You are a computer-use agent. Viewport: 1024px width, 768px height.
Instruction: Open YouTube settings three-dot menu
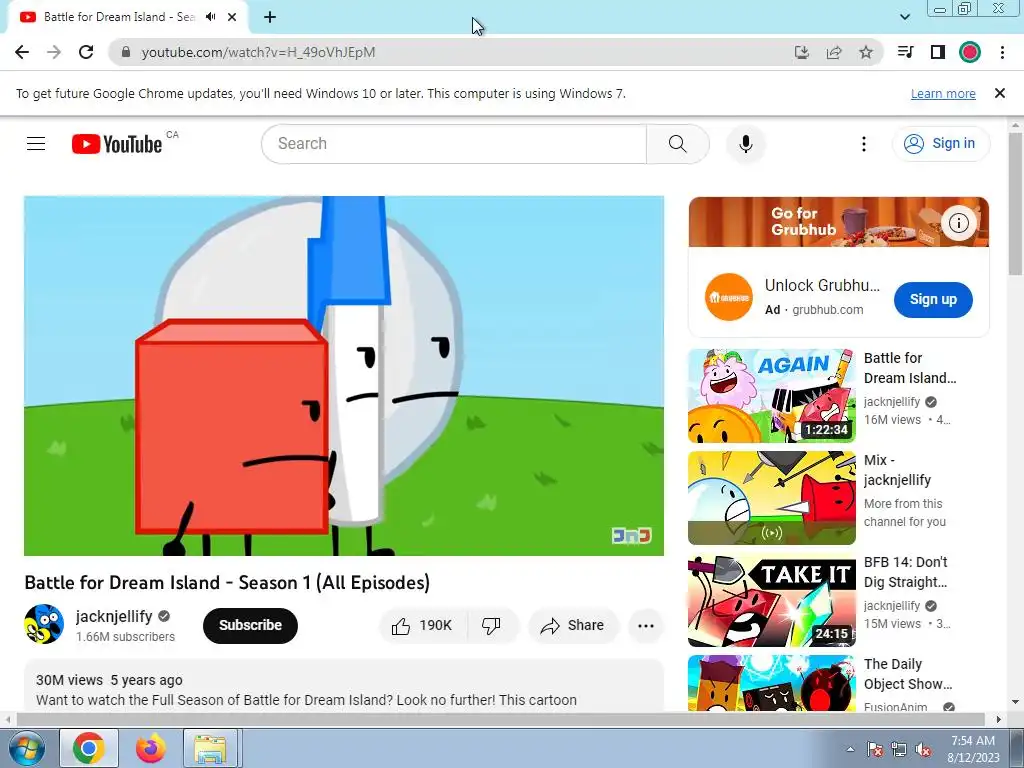point(863,144)
